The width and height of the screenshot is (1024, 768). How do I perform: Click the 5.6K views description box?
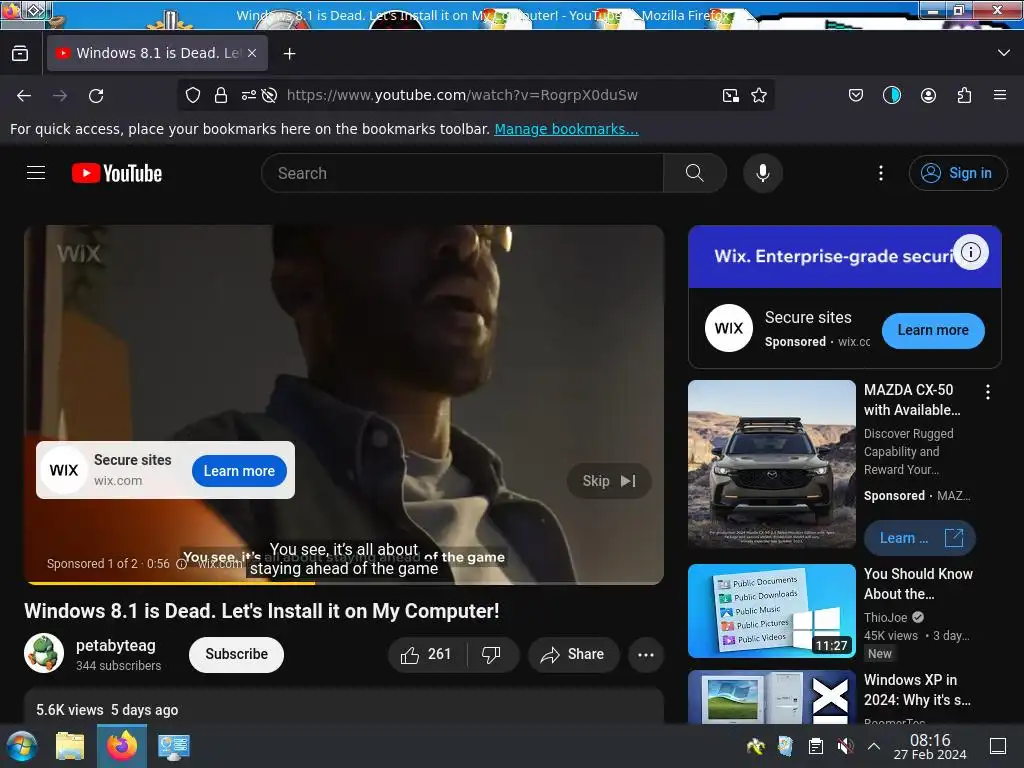pyautogui.click(x=344, y=707)
